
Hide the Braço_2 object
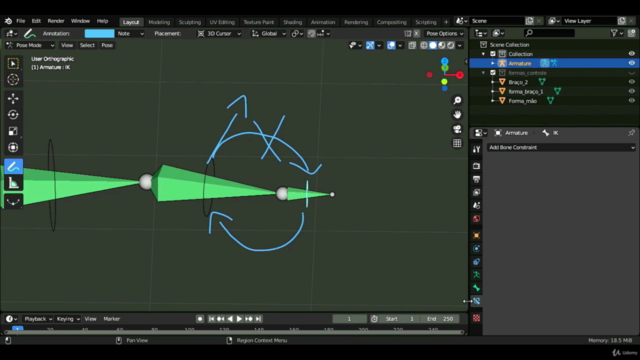click(x=631, y=82)
